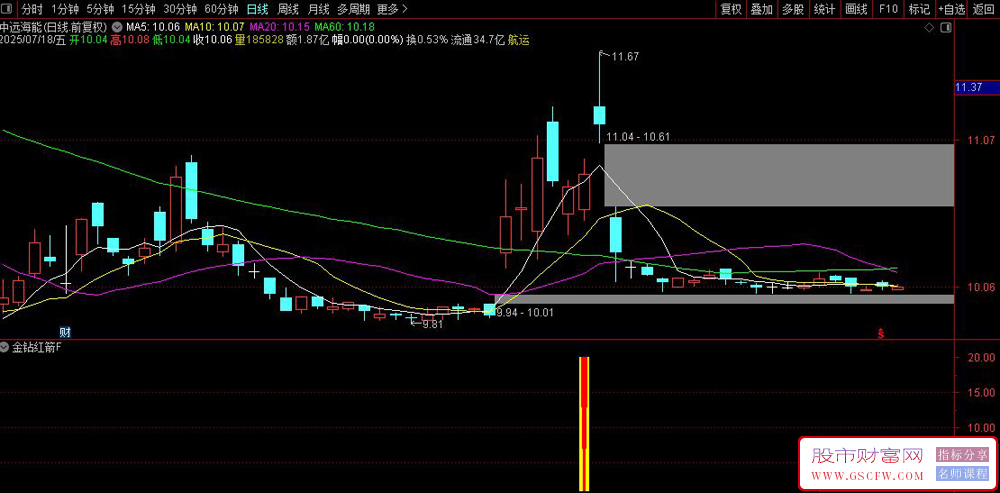Open the 复权 adjustment menu
The image size is (1000, 493).
[730, 9]
